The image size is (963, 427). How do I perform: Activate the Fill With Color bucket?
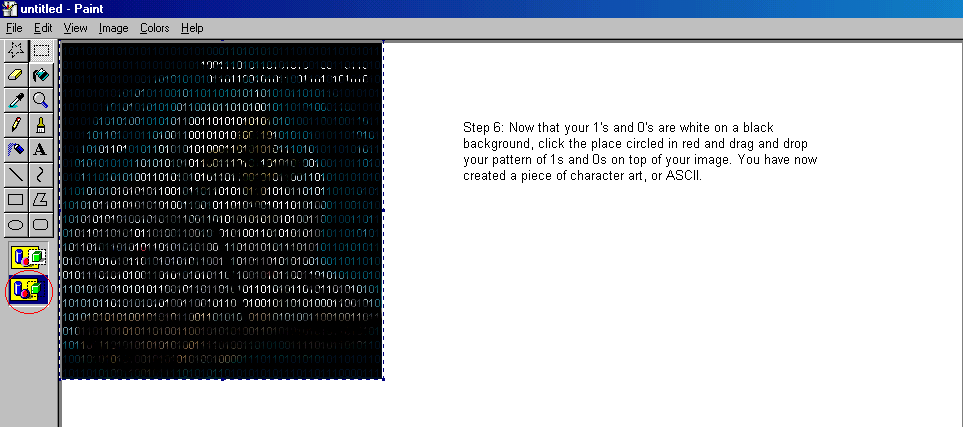click(x=41, y=75)
